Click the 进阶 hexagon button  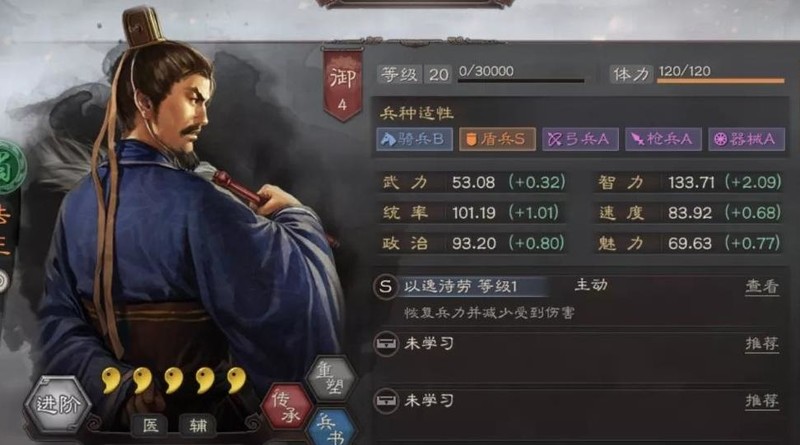click(58, 405)
